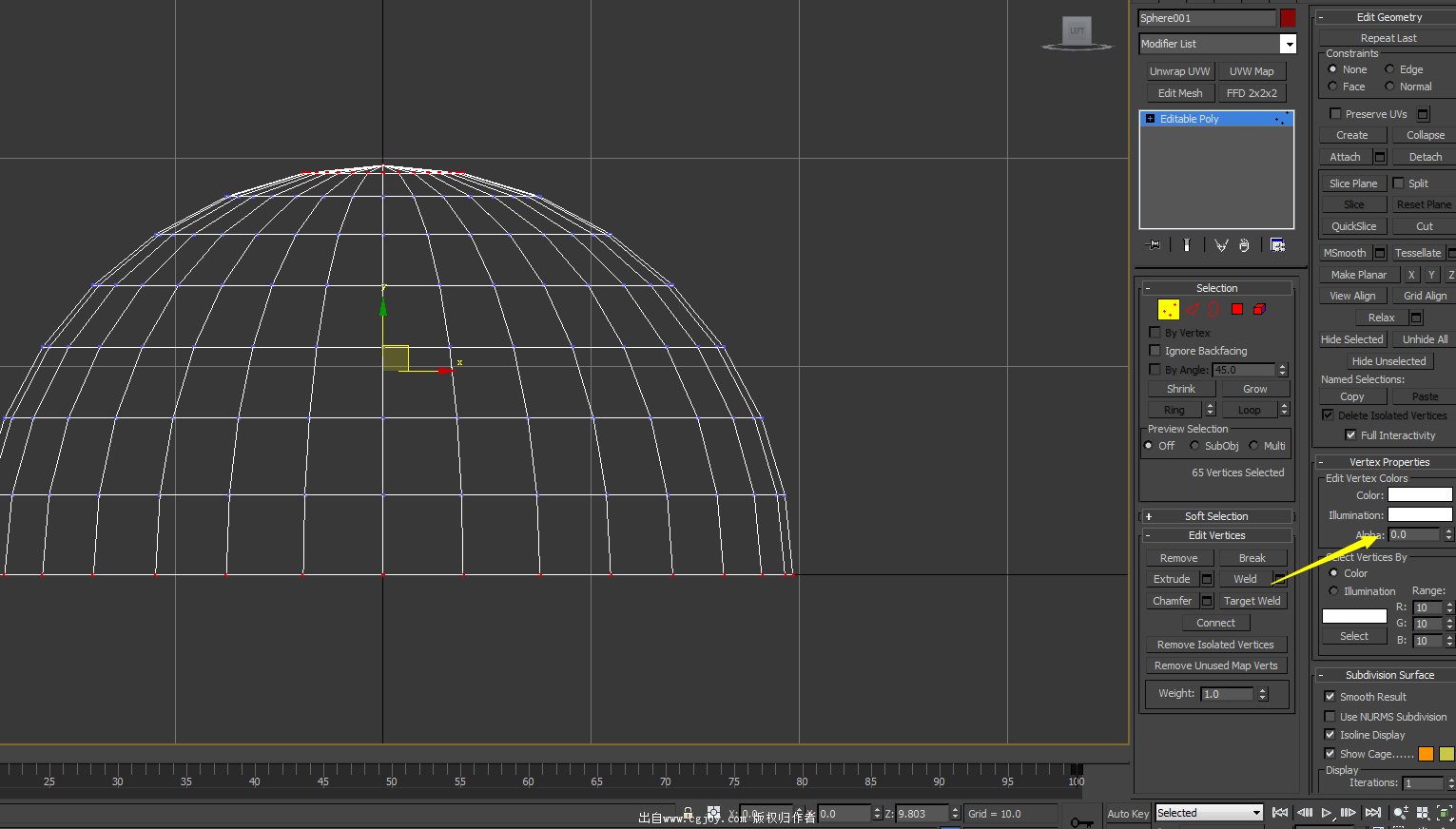Collapse Vertex Properties rollout
1456x829 pixels.
click(1387, 462)
